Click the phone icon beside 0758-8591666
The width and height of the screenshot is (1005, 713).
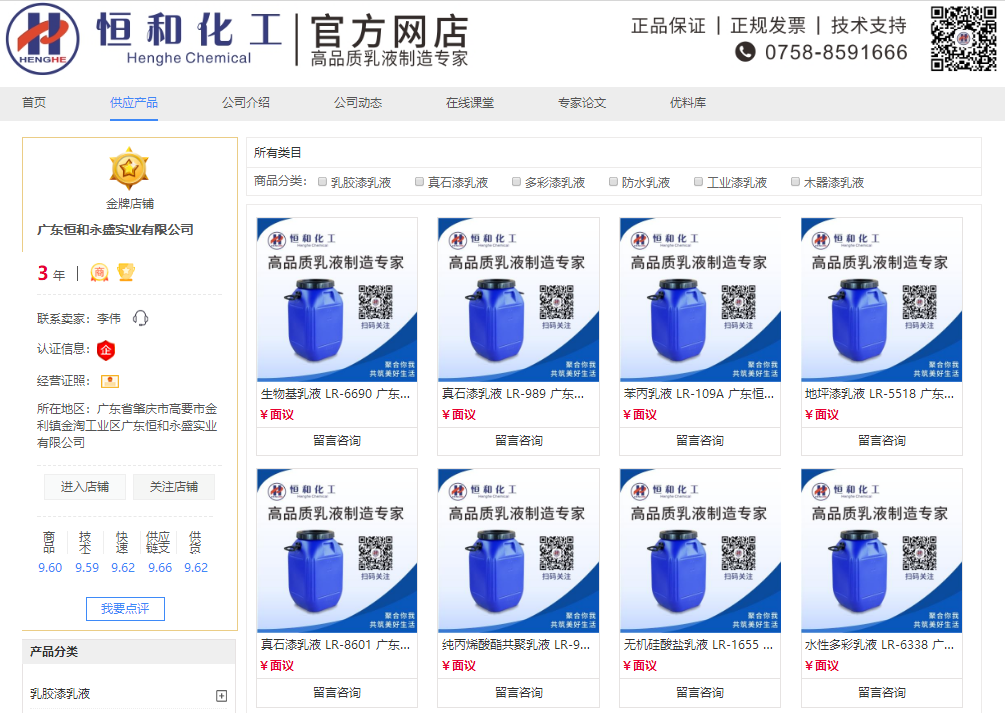[745, 52]
